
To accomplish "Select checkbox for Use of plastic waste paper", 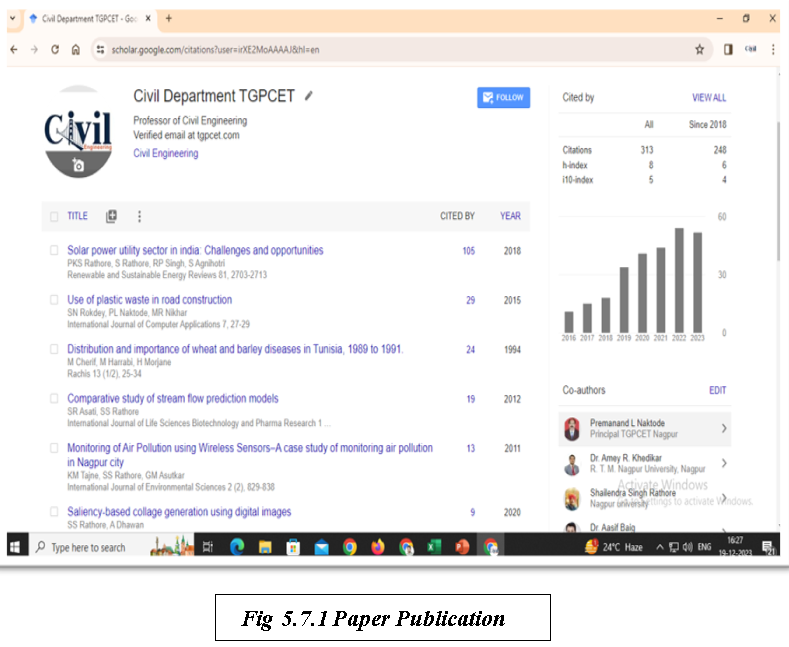I will click(x=54, y=300).
